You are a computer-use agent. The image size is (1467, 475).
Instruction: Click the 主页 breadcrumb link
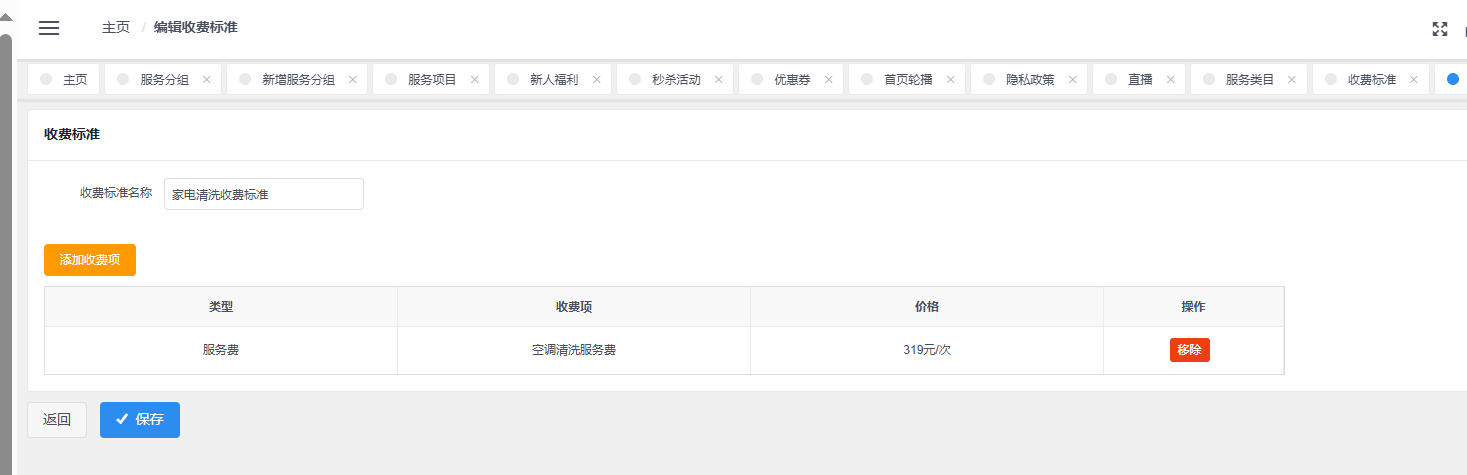[115, 28]
